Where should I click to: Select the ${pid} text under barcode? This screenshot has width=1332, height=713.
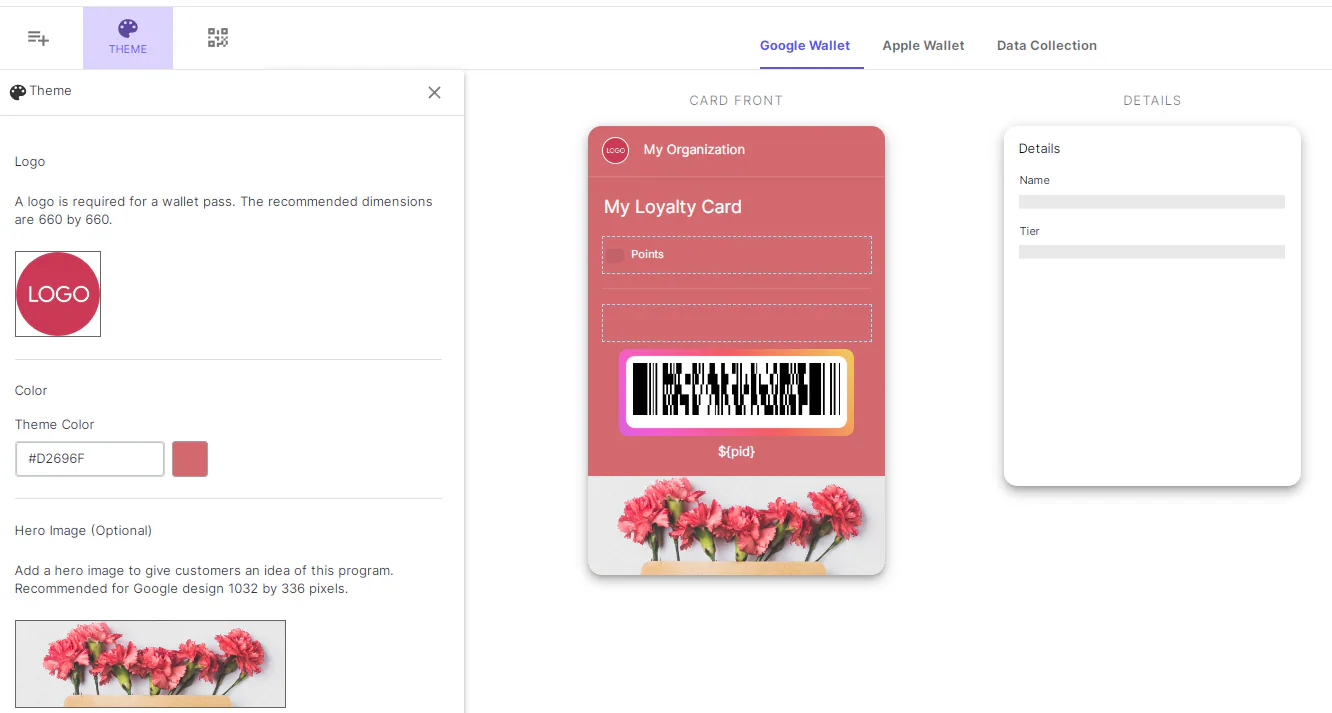736,452
